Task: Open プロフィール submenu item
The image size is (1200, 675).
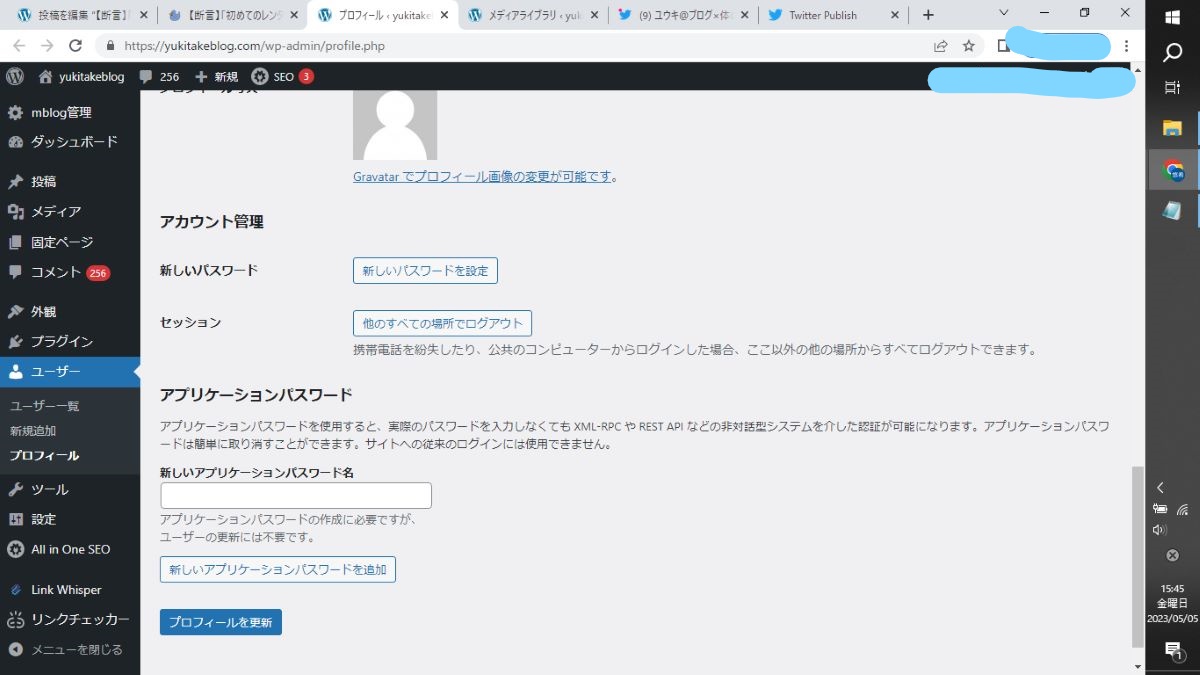Action: coord(44,456)
